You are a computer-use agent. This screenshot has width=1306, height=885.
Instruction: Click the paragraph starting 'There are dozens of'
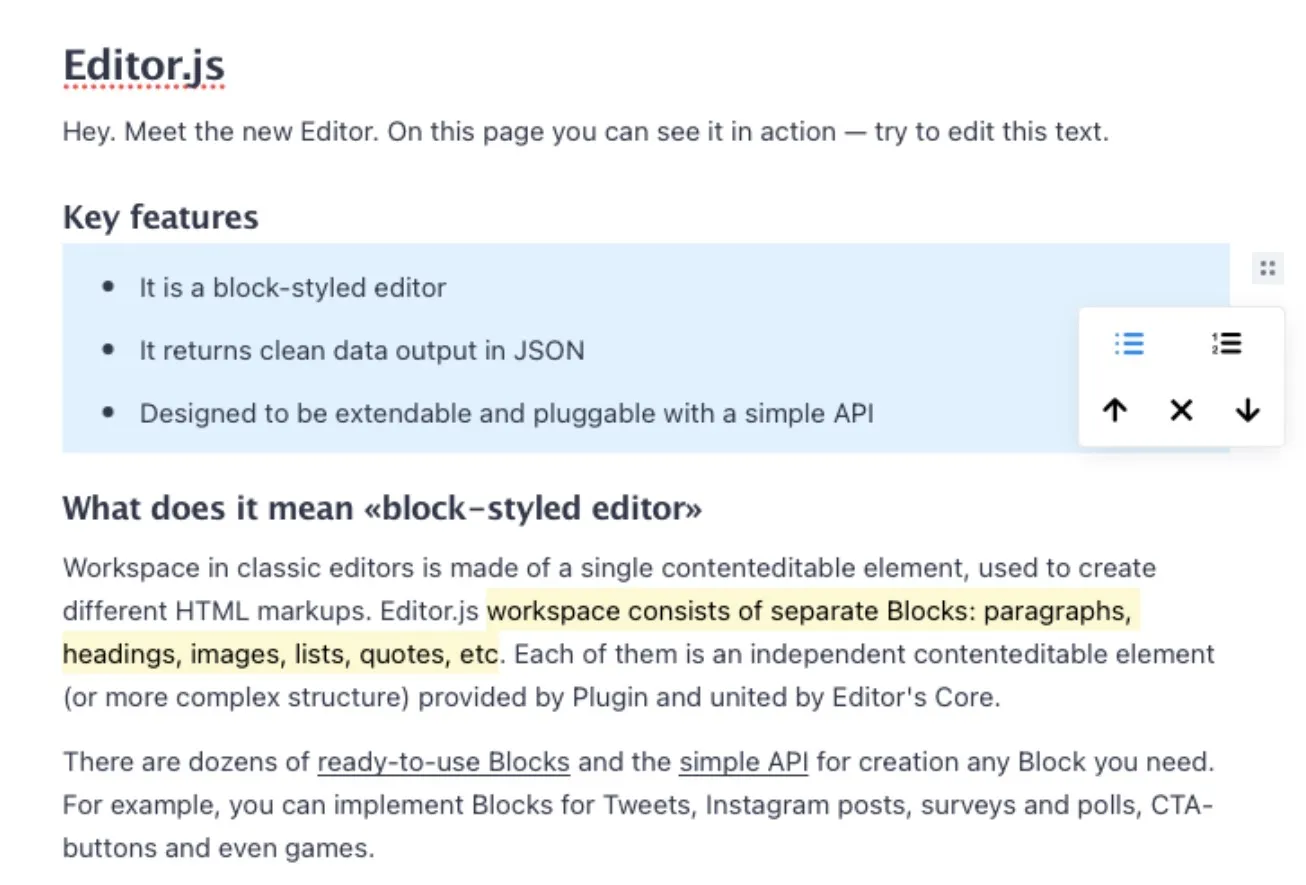click(639, 805)
